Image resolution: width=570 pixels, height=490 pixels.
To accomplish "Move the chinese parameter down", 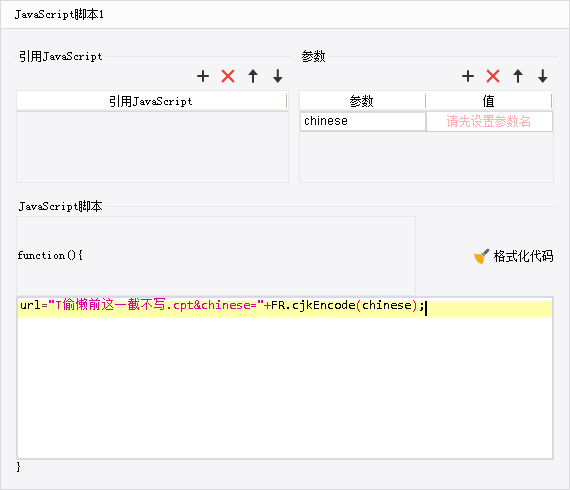I will point(543,76).
